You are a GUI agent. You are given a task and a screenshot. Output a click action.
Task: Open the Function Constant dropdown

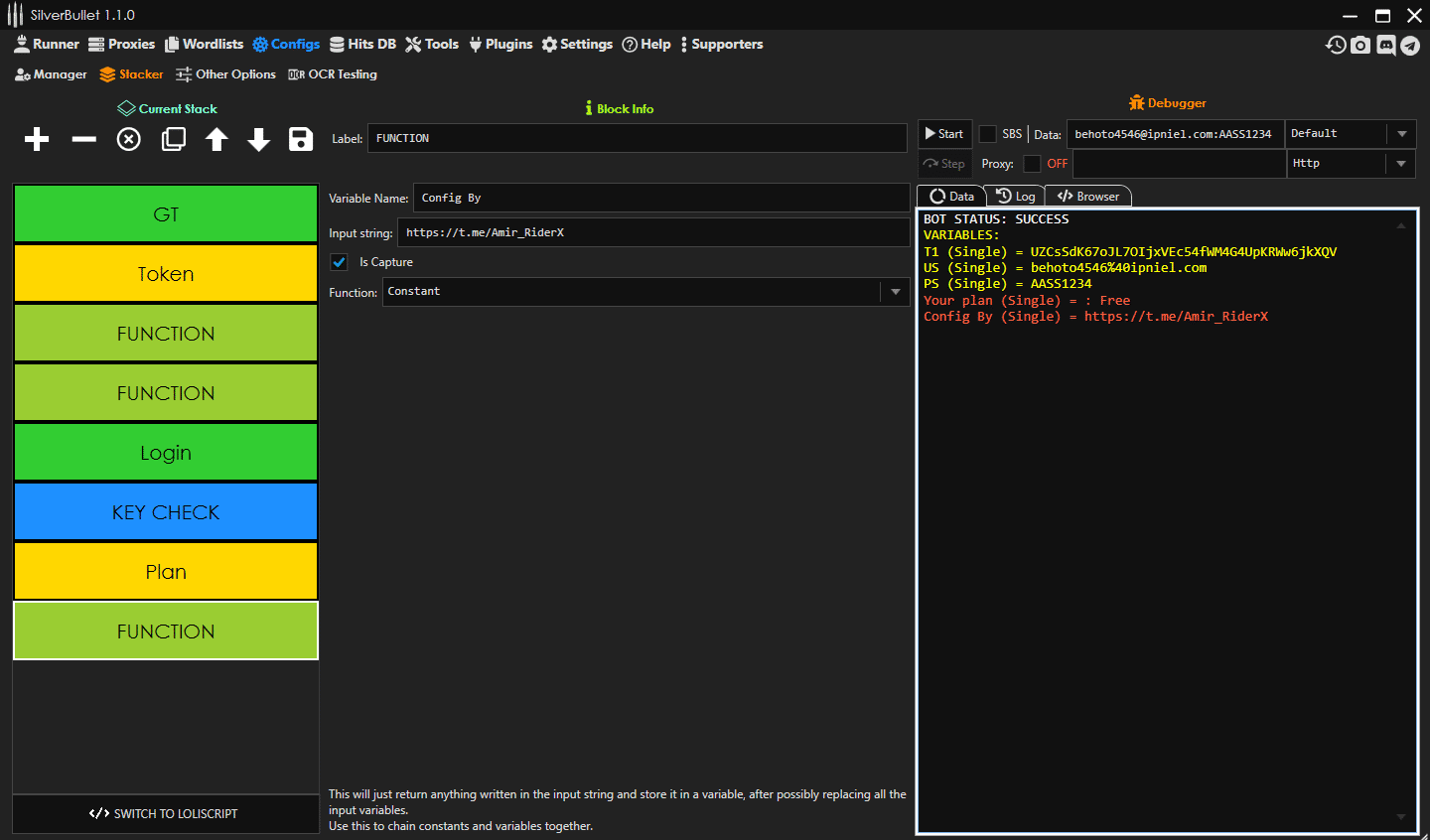pyautogui.click(x=895, y=292)
